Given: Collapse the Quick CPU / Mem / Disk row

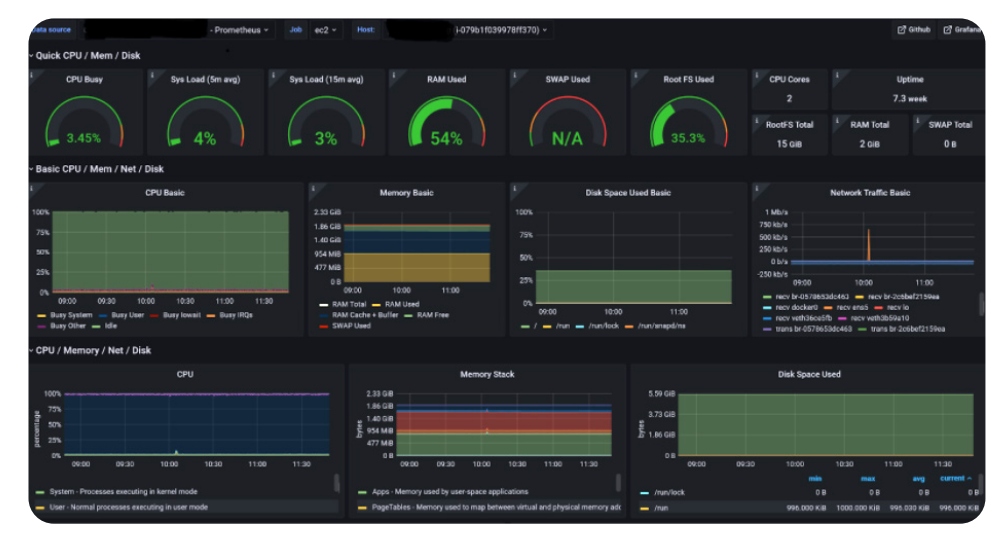Looking at the screenshot, I should tap(87, 56).
